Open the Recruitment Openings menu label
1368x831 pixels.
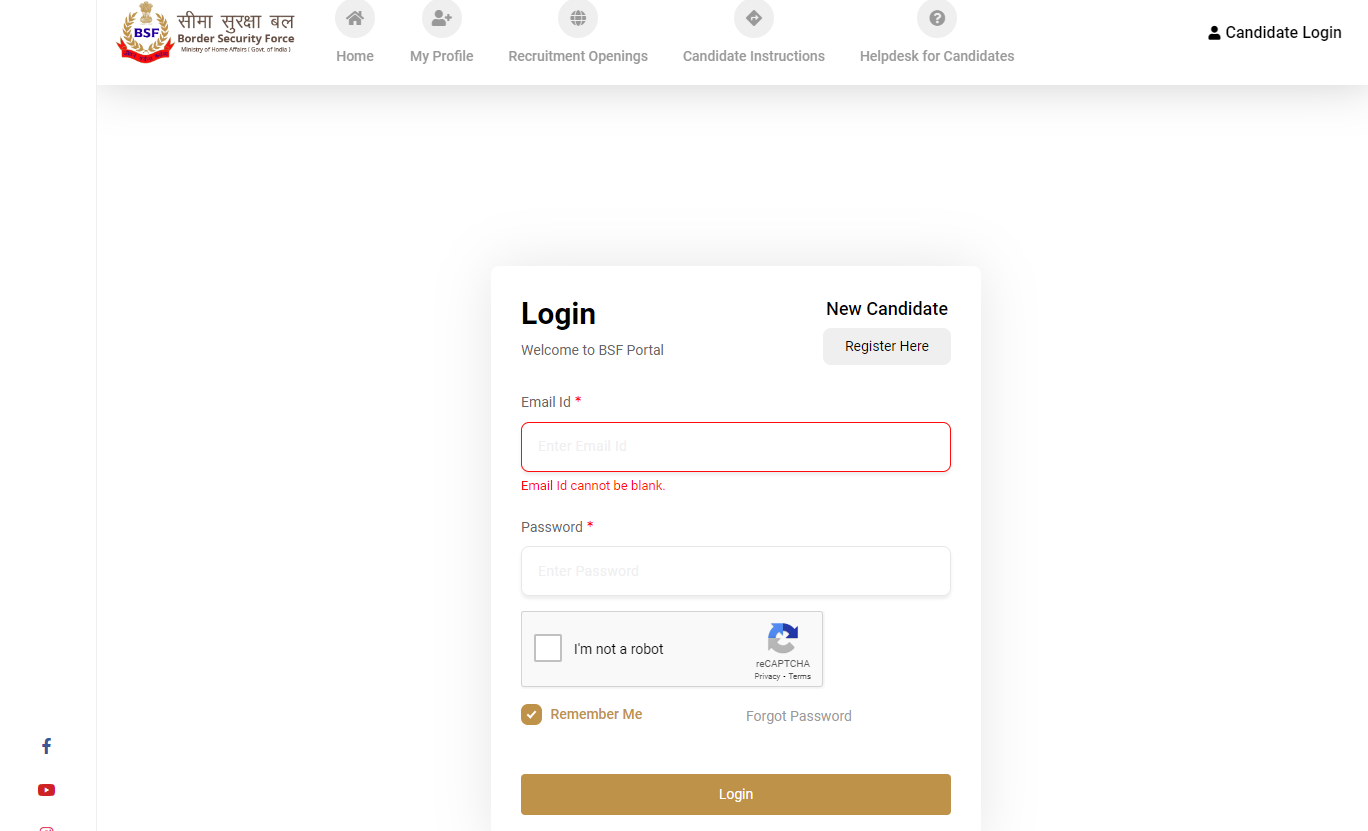click(x=578, y=56)
